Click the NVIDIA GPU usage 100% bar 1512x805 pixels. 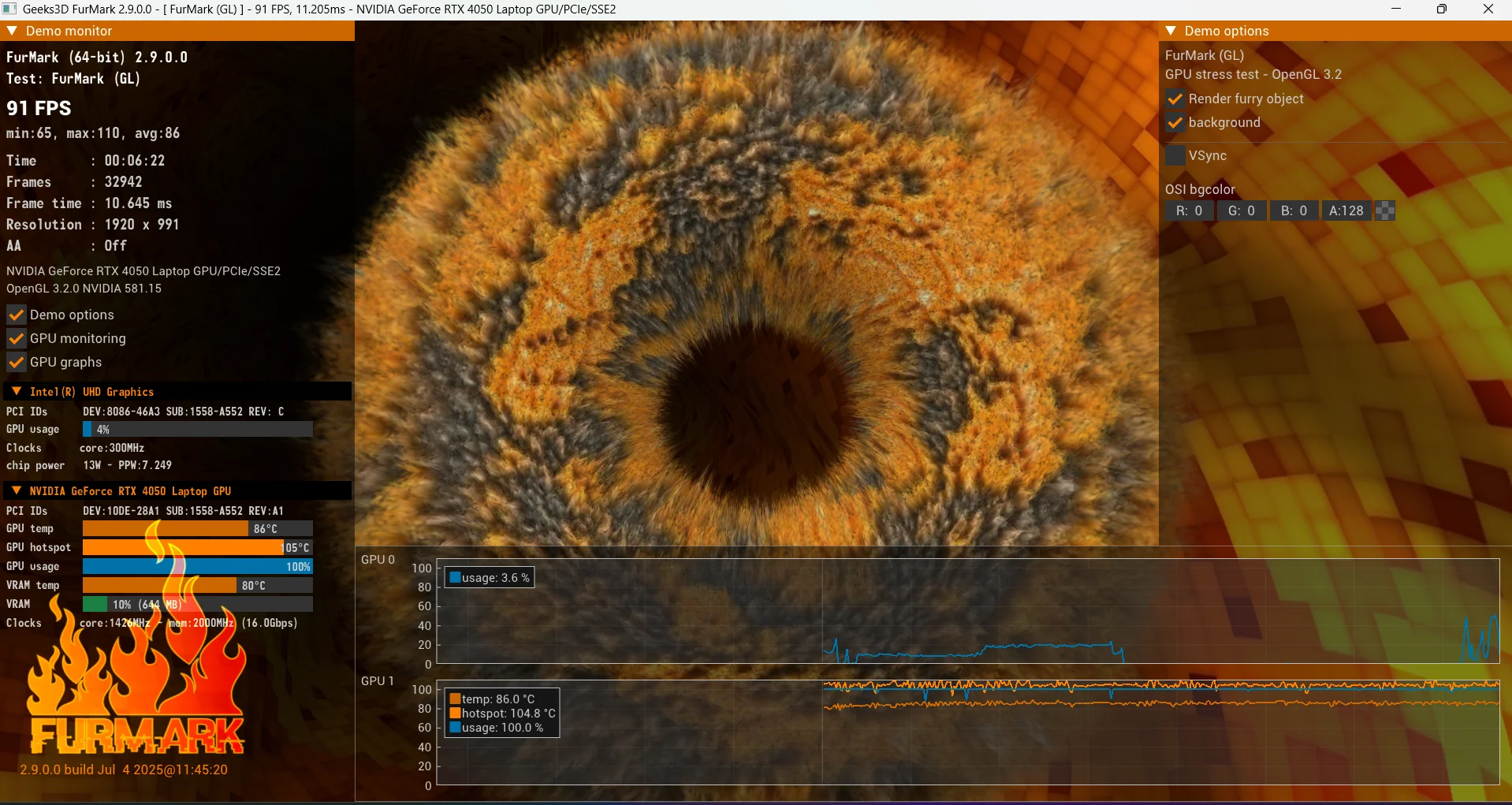click(197, 567)
